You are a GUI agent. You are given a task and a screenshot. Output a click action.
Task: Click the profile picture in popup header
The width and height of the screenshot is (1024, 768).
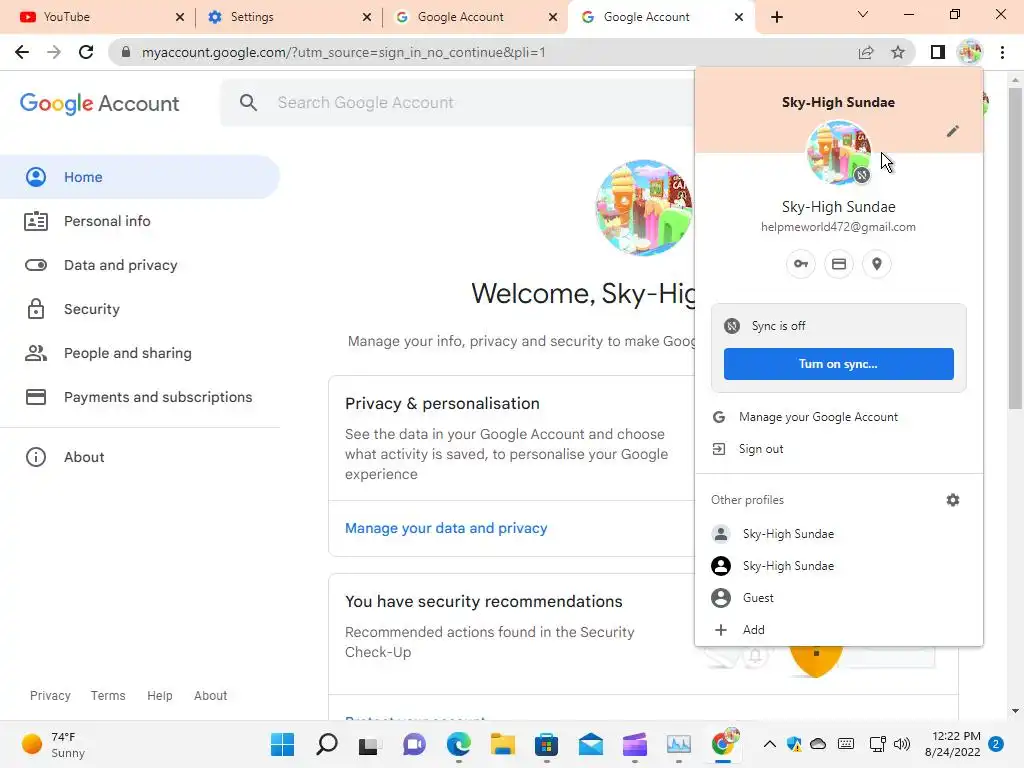(x=839, y=152)
